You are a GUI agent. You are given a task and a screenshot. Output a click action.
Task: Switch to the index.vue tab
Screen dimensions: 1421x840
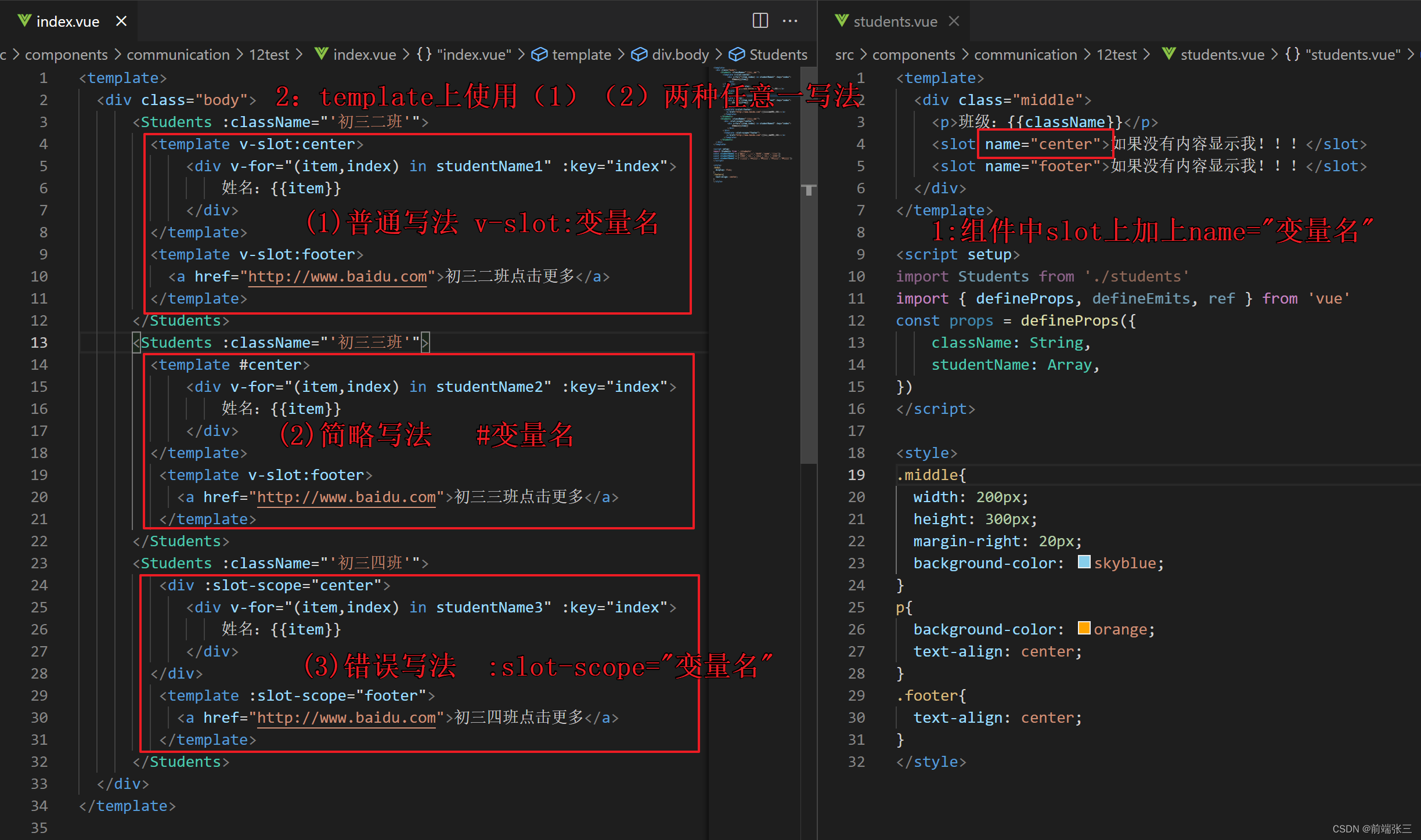pos(67,21)
